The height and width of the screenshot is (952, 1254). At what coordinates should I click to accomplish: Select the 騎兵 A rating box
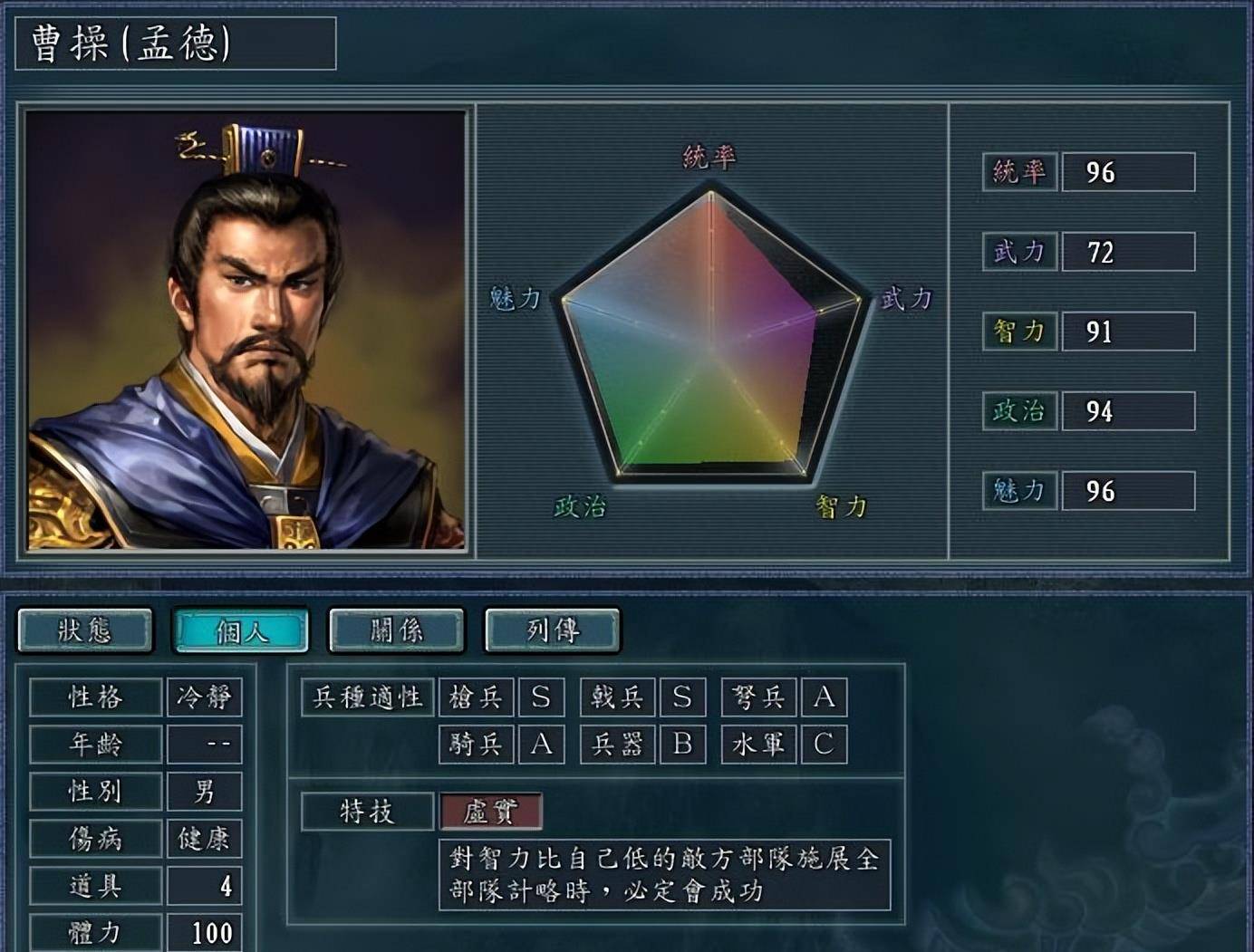click(x=541, y=745)
